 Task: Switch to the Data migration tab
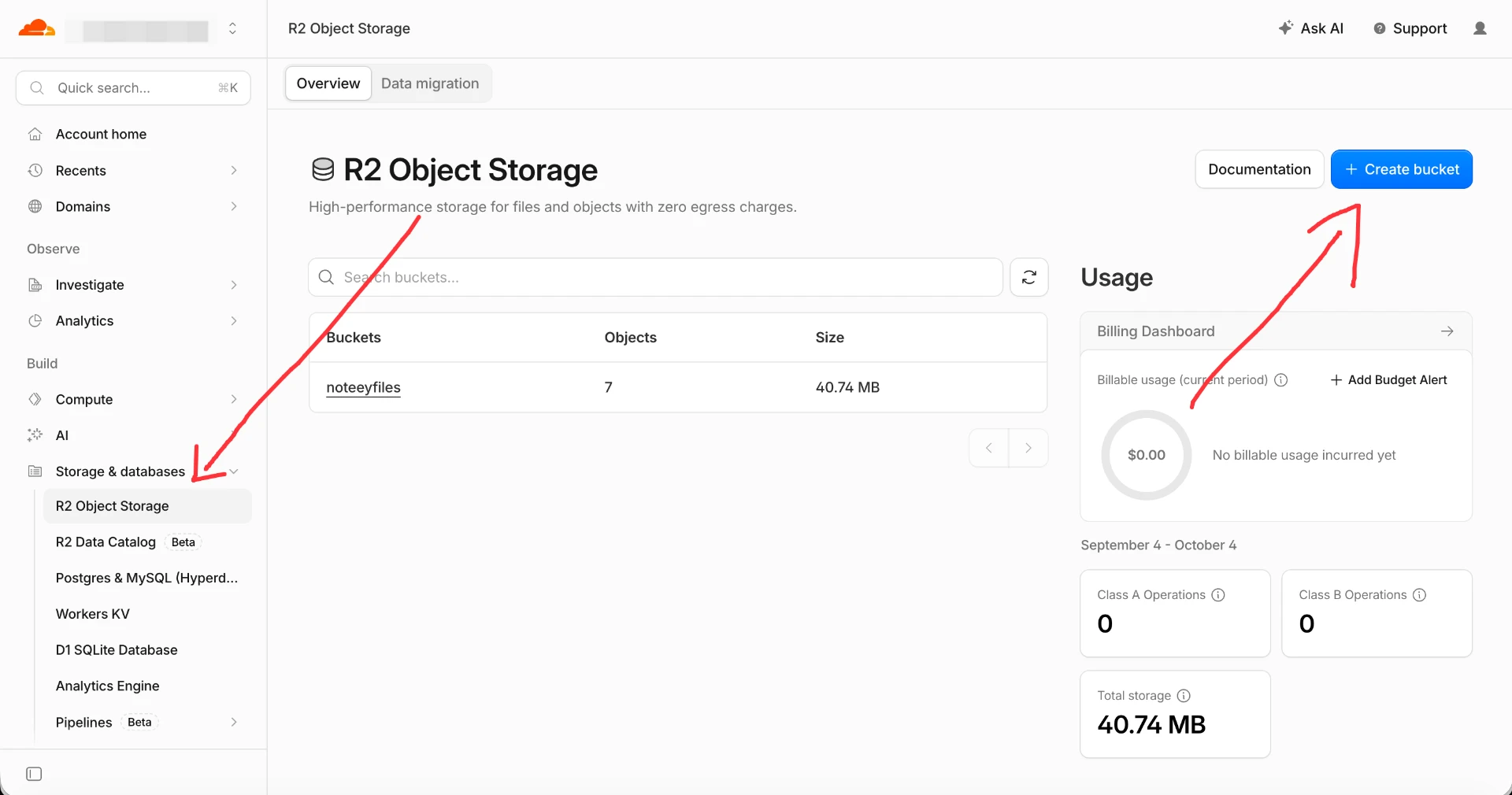430,83
